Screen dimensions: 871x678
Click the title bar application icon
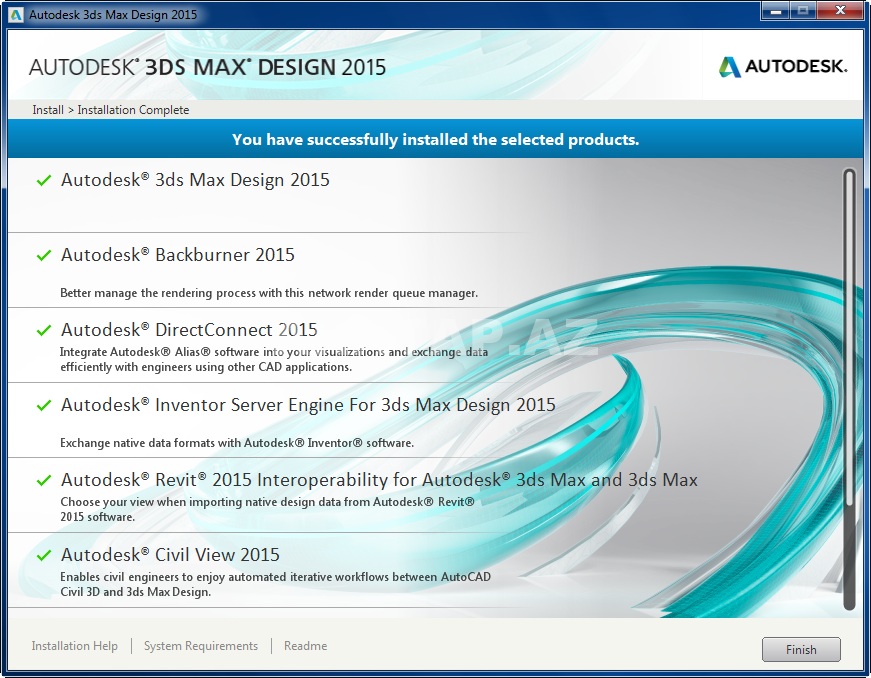[x=16, y=14]
